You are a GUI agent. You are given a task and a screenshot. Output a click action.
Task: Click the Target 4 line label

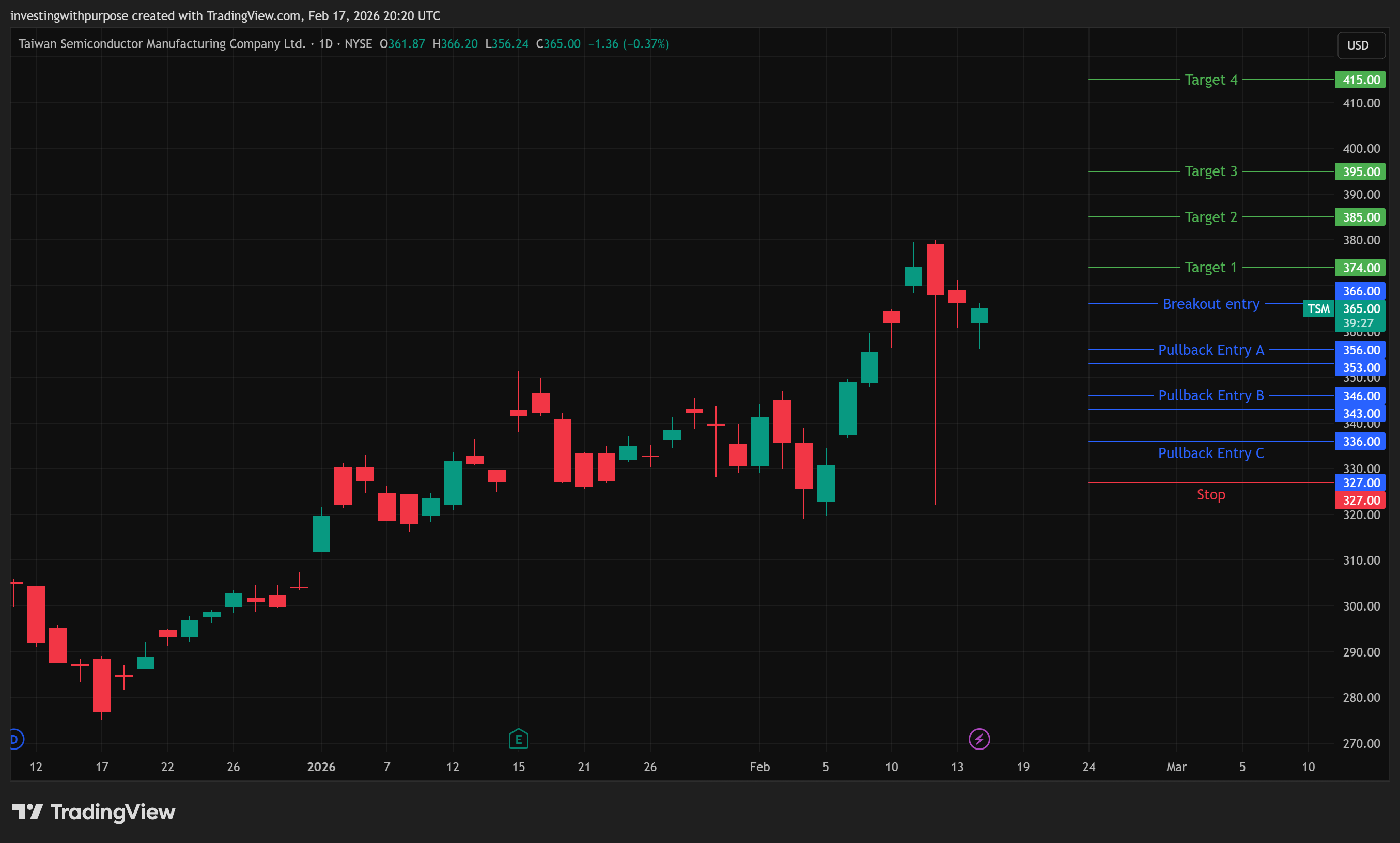pyautogui.click(x=1210, y=80)
